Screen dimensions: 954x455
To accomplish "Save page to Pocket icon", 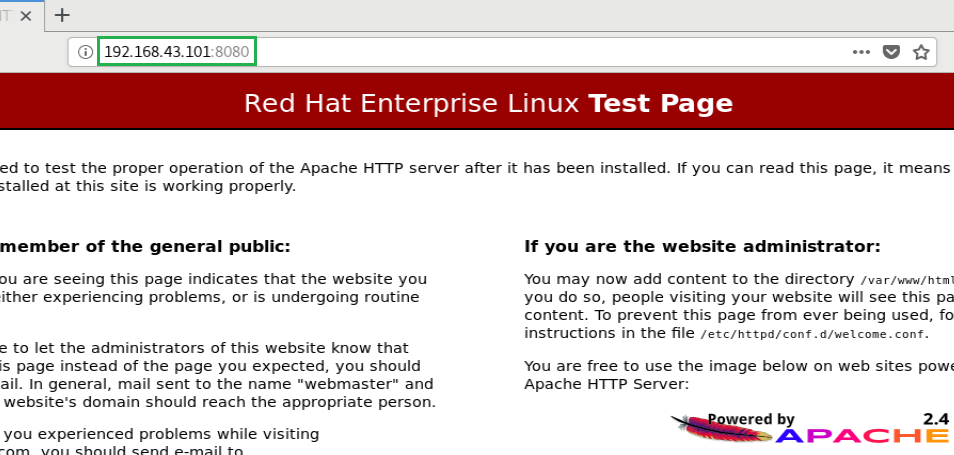I will tap(891, 52).
